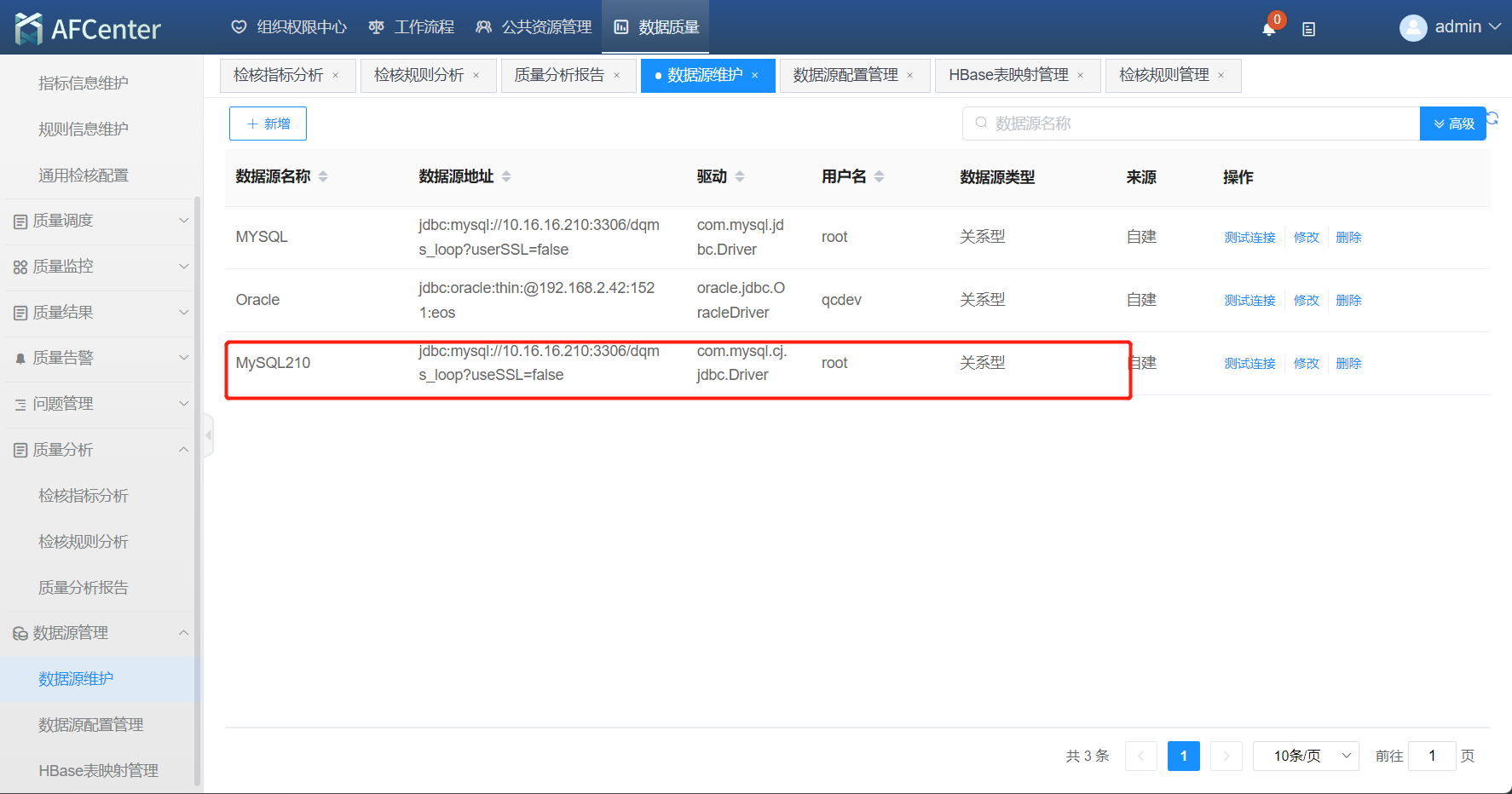Switch to the 数据源配置管理 tab
The height and width of the screenshot is (794, 1512).
click(845, 75)
